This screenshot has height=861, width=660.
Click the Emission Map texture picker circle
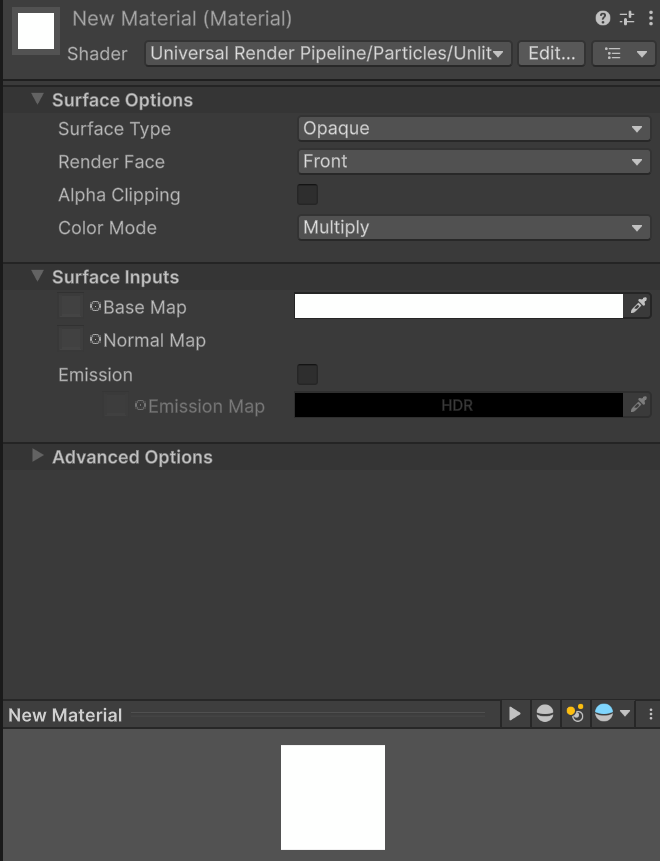click(141, 405)
